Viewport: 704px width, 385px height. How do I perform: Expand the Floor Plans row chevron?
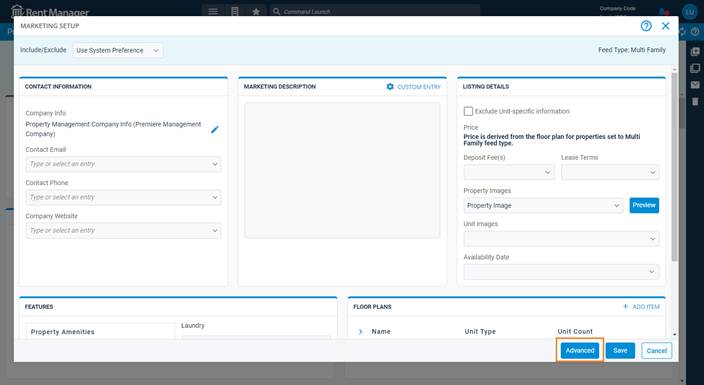pyautogui.click(x=361, y=332)
